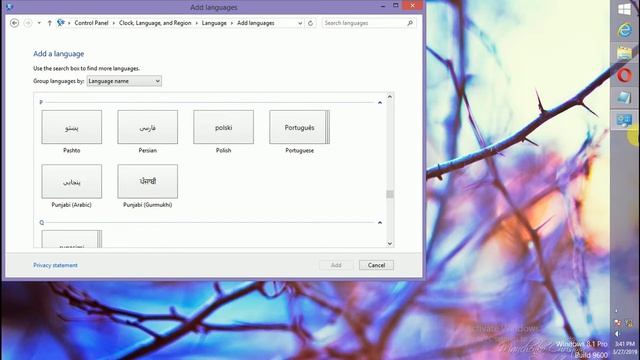Click the Pashto label text

[71, 151]
